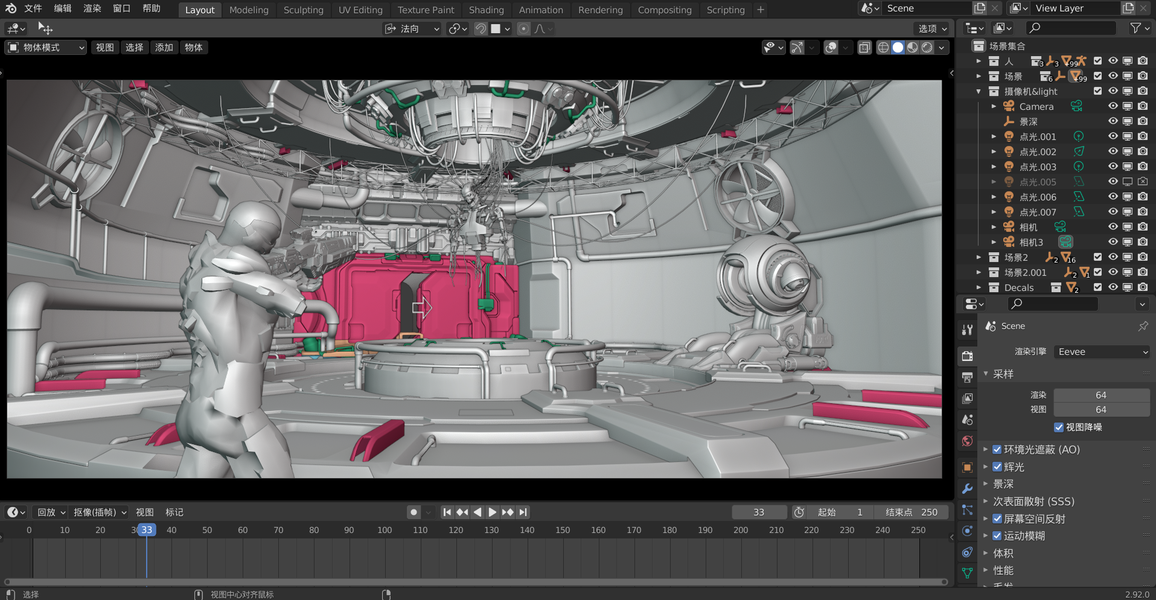1156x600 pixels.
Task: Hide Camera object with eye icon
Action: coord(1113,106)
